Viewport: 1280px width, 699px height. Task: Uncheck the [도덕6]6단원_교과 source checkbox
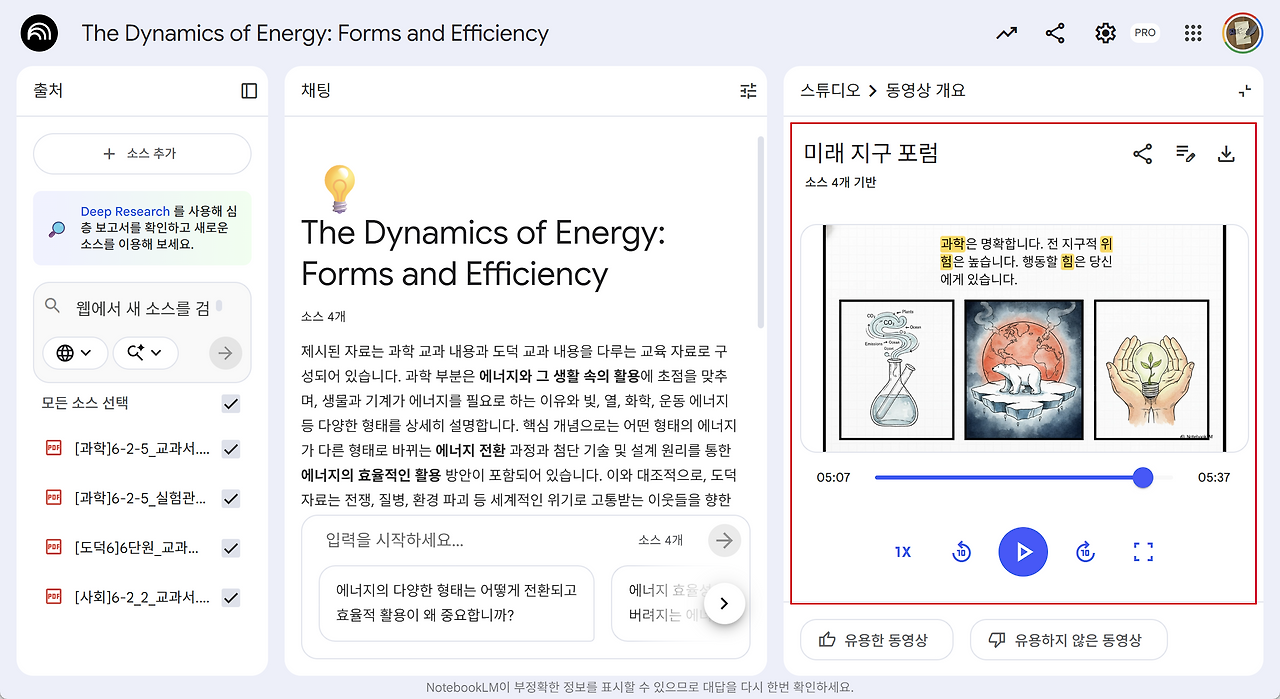coord(231,548)
